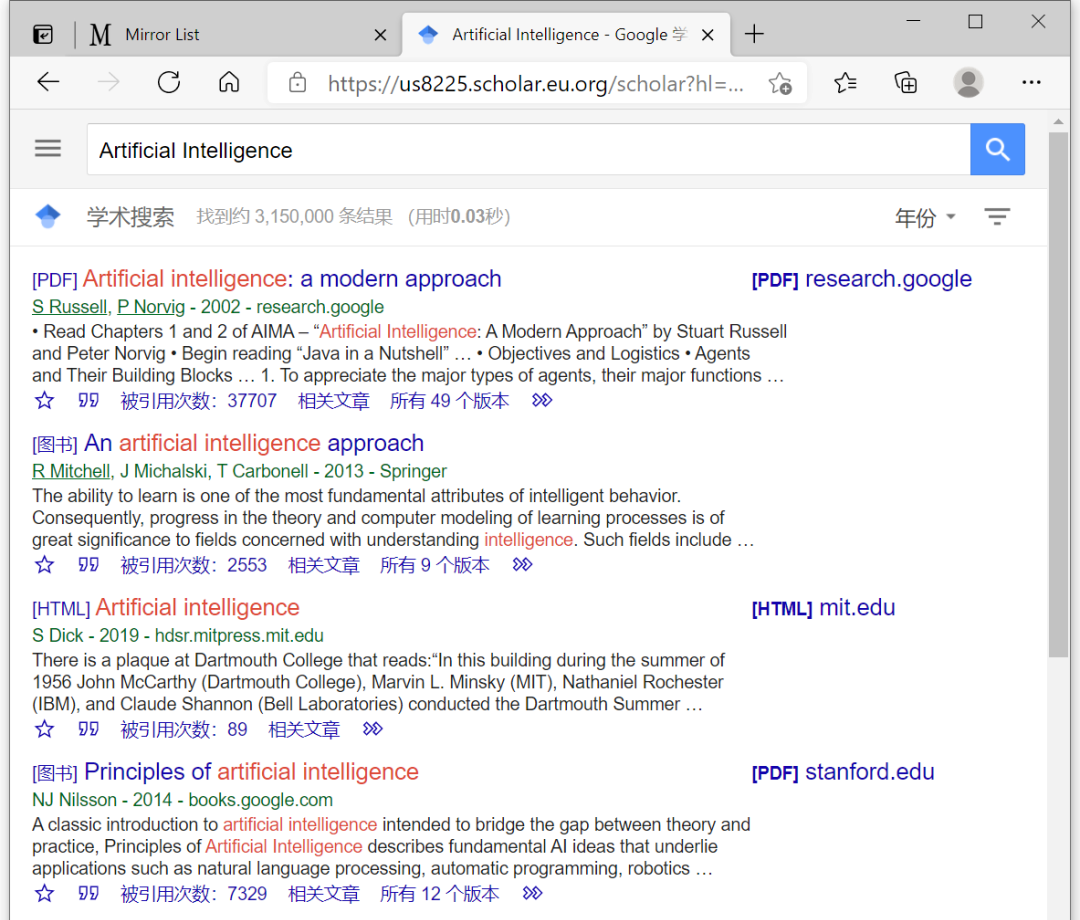
Task: Open 'An artificial intelligence approach' book result
Action: [x=254, y=443]
